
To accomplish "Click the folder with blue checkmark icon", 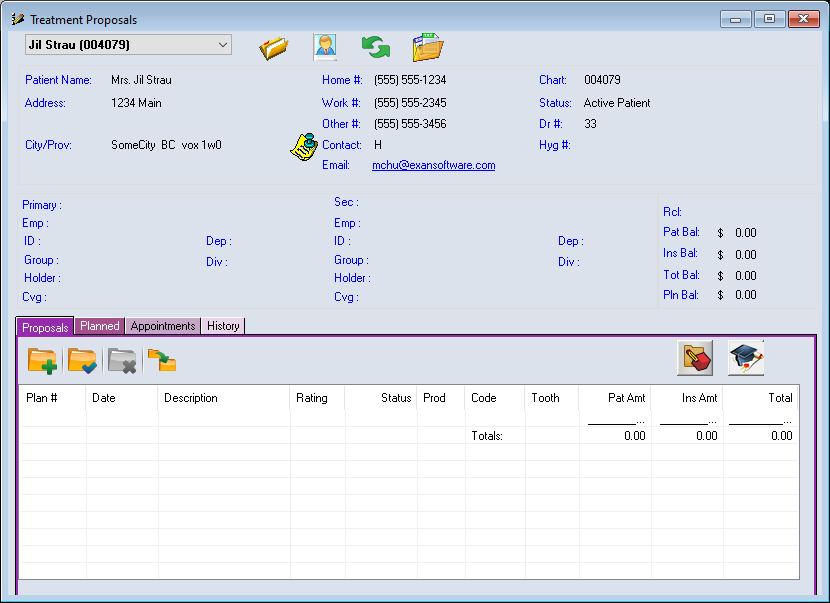I will tap(82, 360).
